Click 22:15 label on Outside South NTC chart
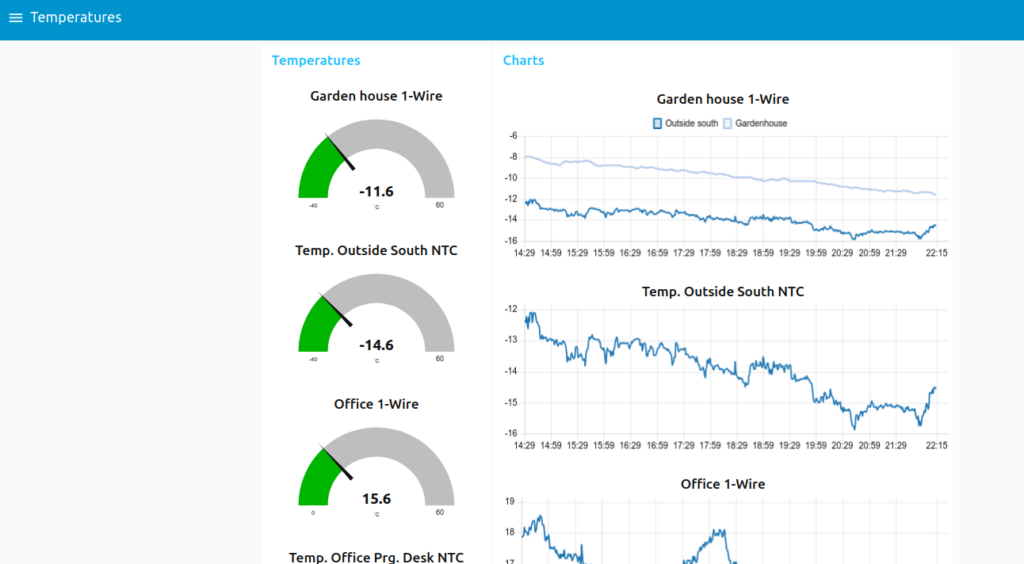 point(936,446)
